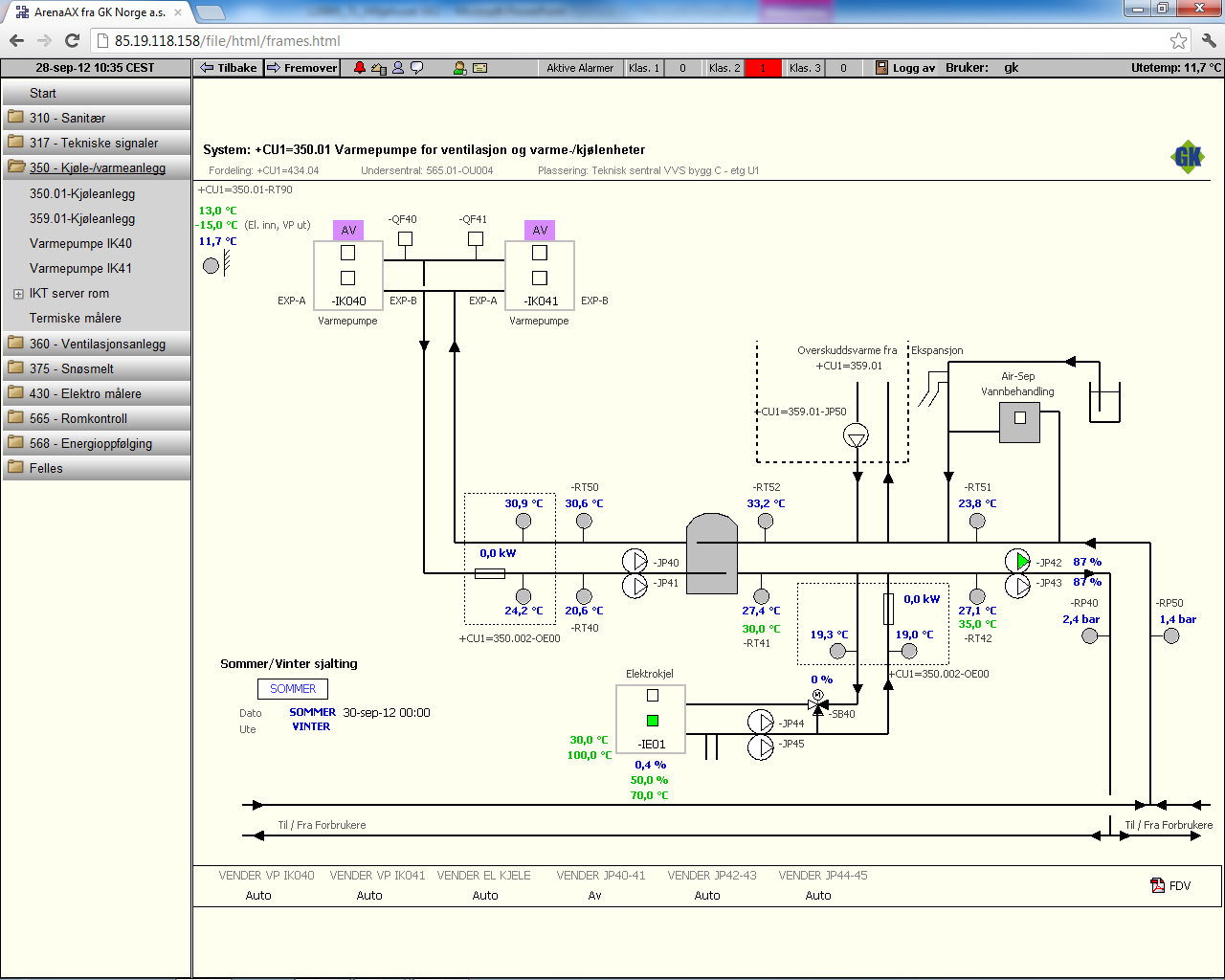Click the GK logo icon
This screenshot has width=1225, height=980.
point(1188,157)
